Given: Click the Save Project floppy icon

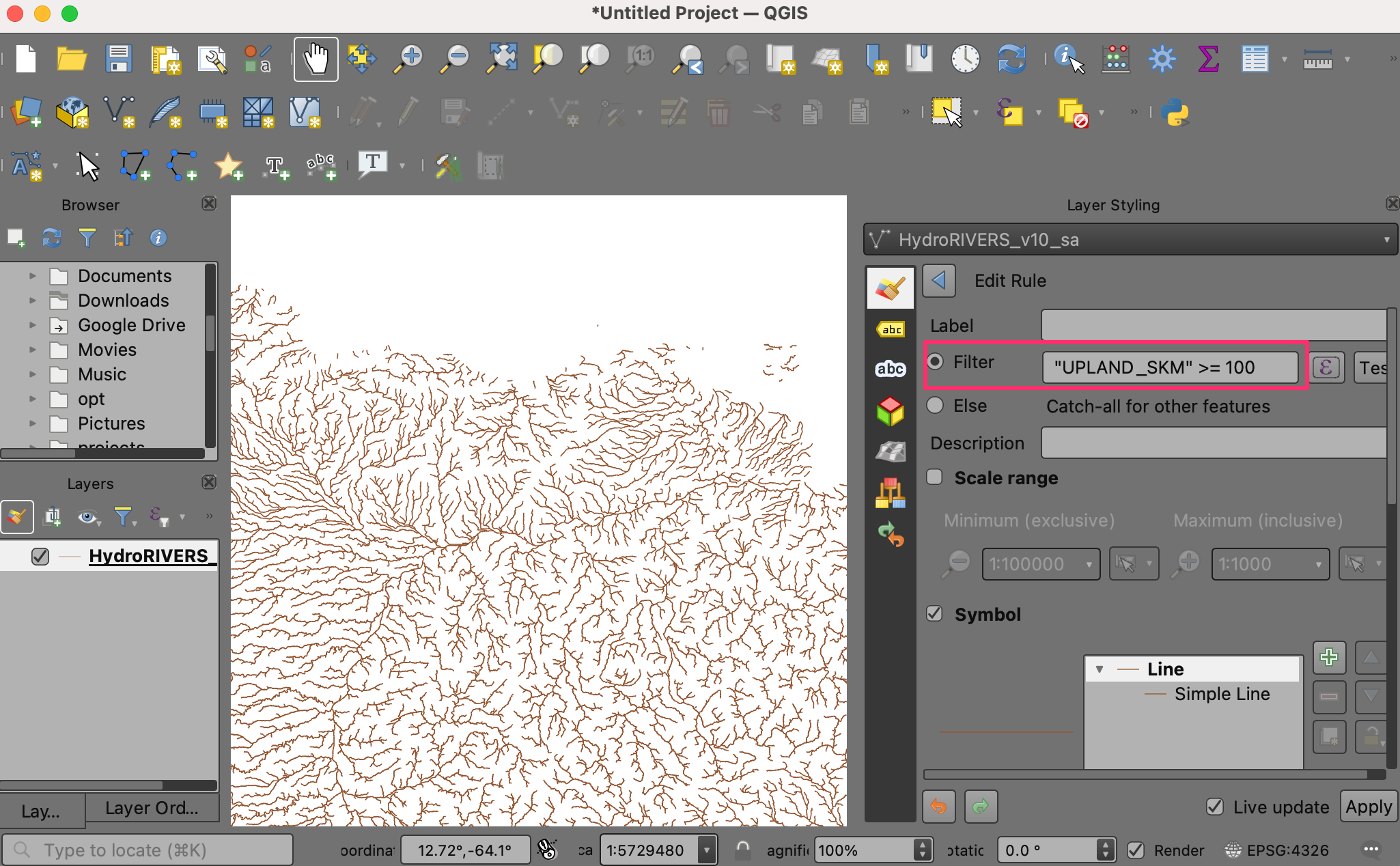Looking at the screenshot, I should 118,59.
